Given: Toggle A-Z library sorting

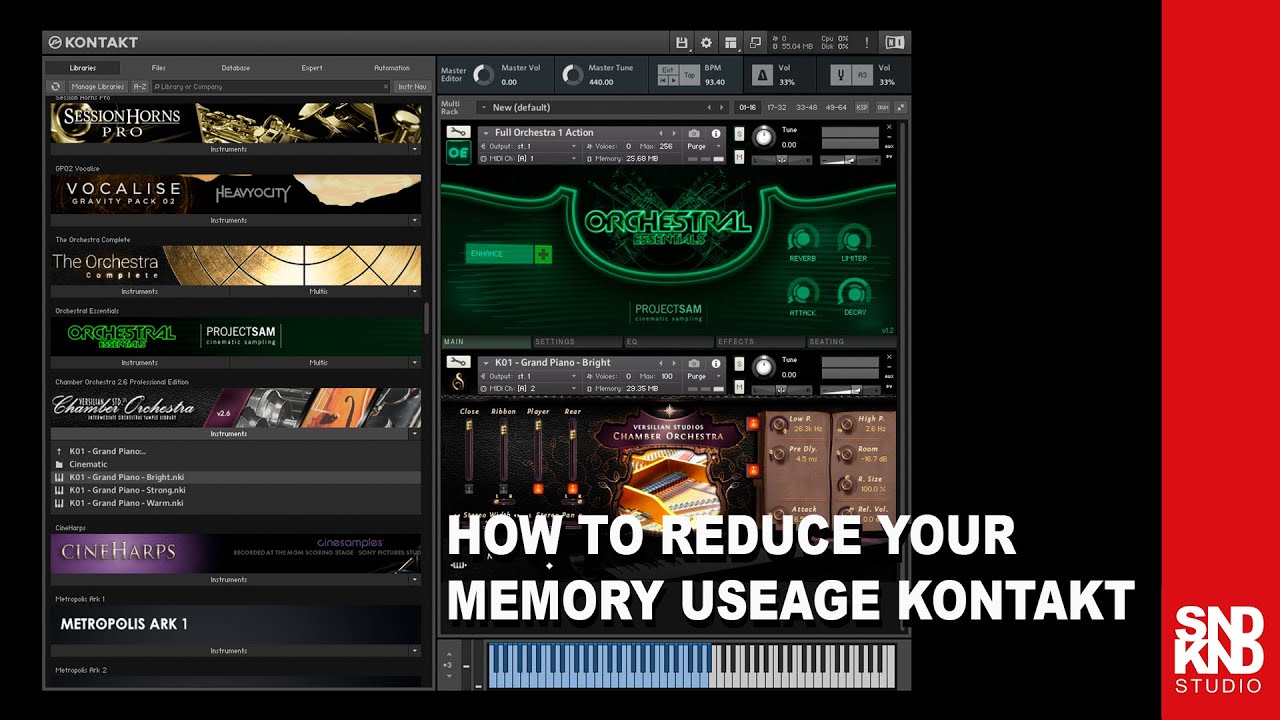Looking at the screenshot, I should (x=140, y=87).
